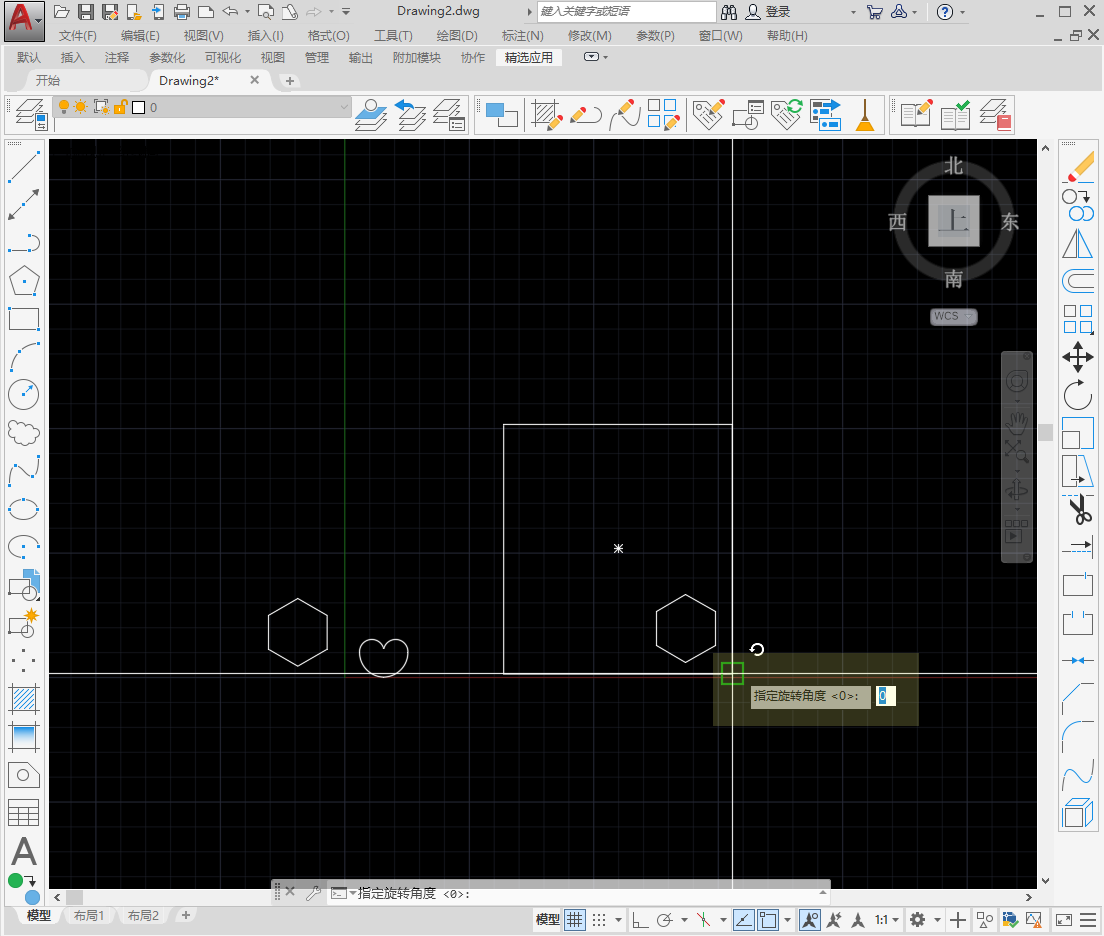Open the 绘图(D) menu
The image size is (1104, 936).
click(x=457, y=35)
